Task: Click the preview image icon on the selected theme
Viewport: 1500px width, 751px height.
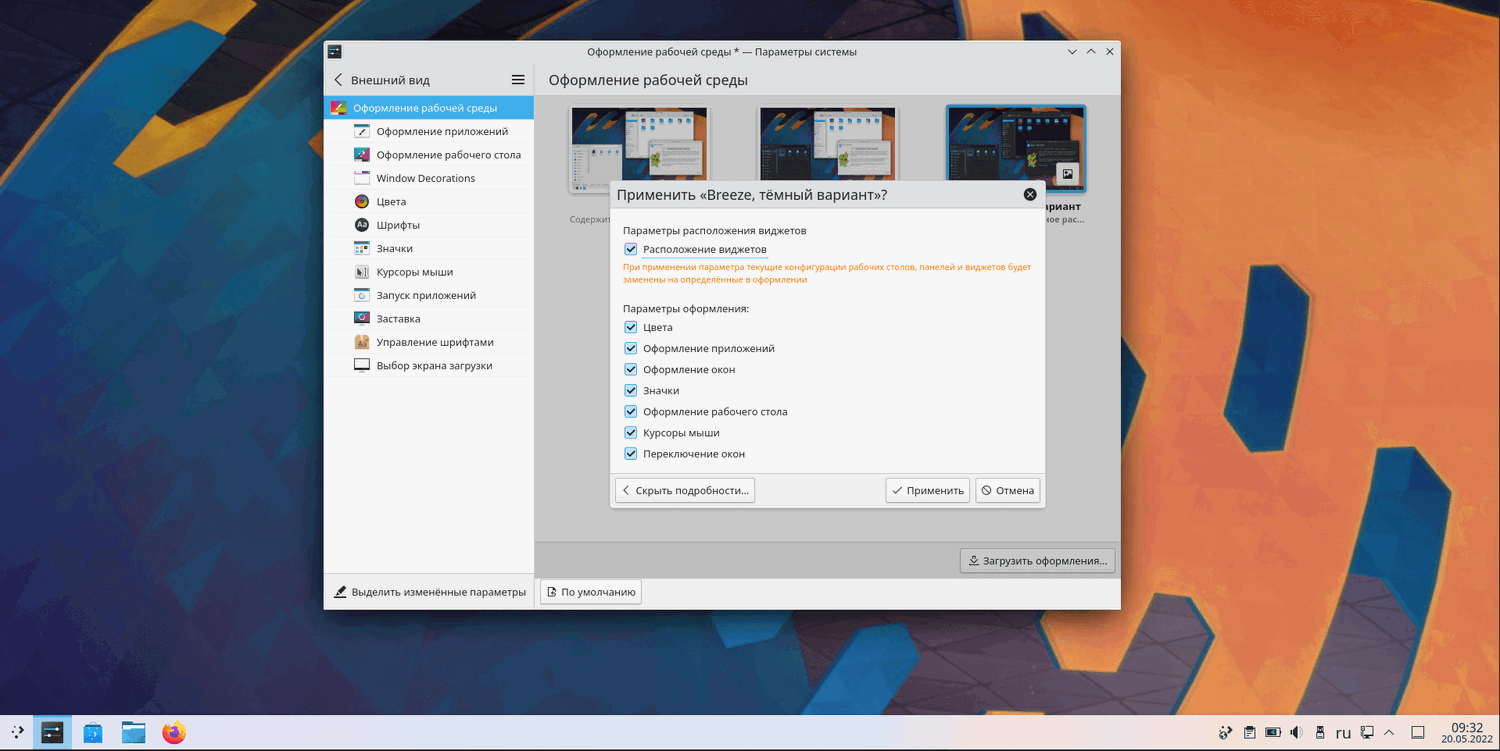Action: tap(1067, 174)
